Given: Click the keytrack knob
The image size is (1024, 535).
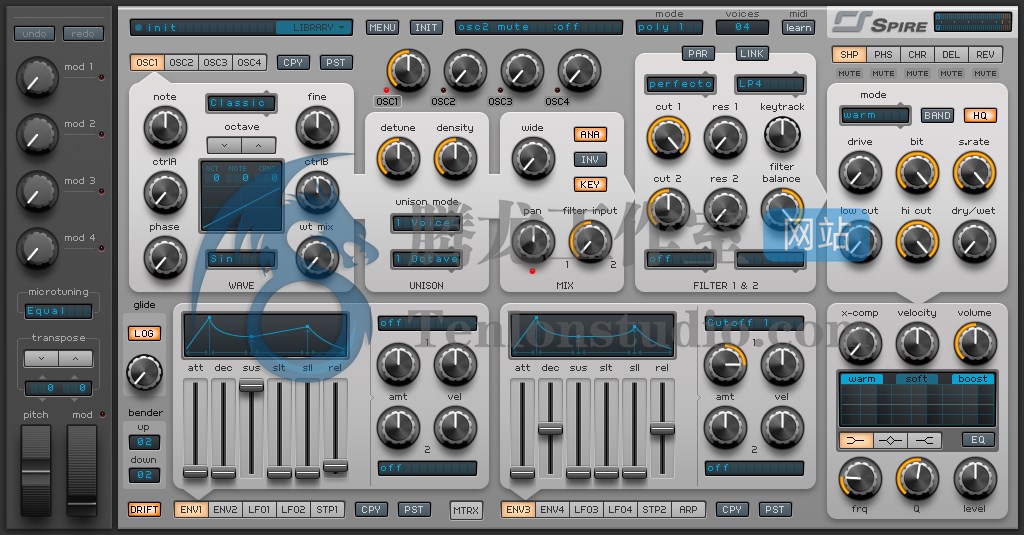Looking at the screenshot, I should pyautogui.click(x=782, y=134).
